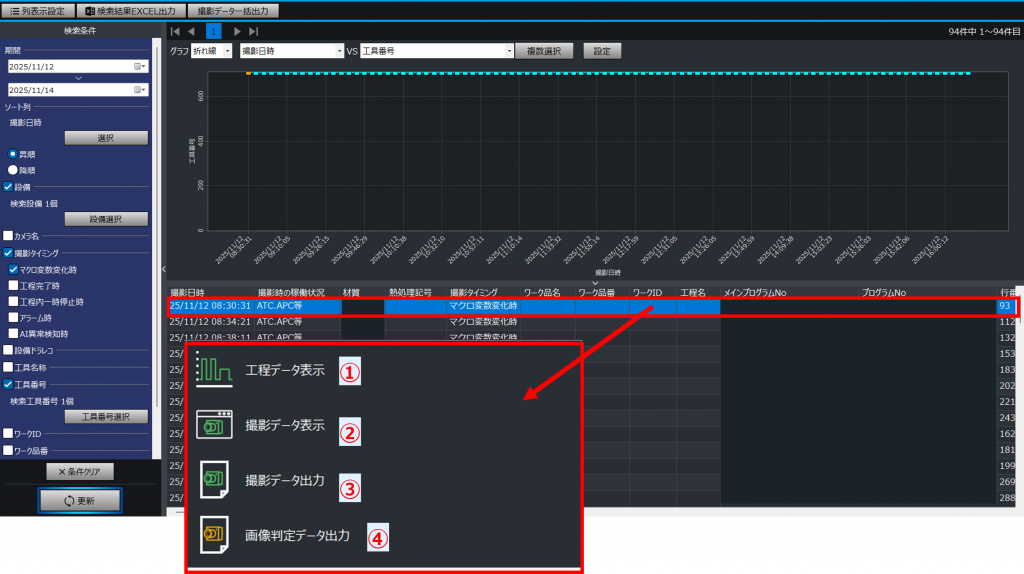
Task: Open the 工具番号 axis dropdown
Action: (x=510, y=50)
